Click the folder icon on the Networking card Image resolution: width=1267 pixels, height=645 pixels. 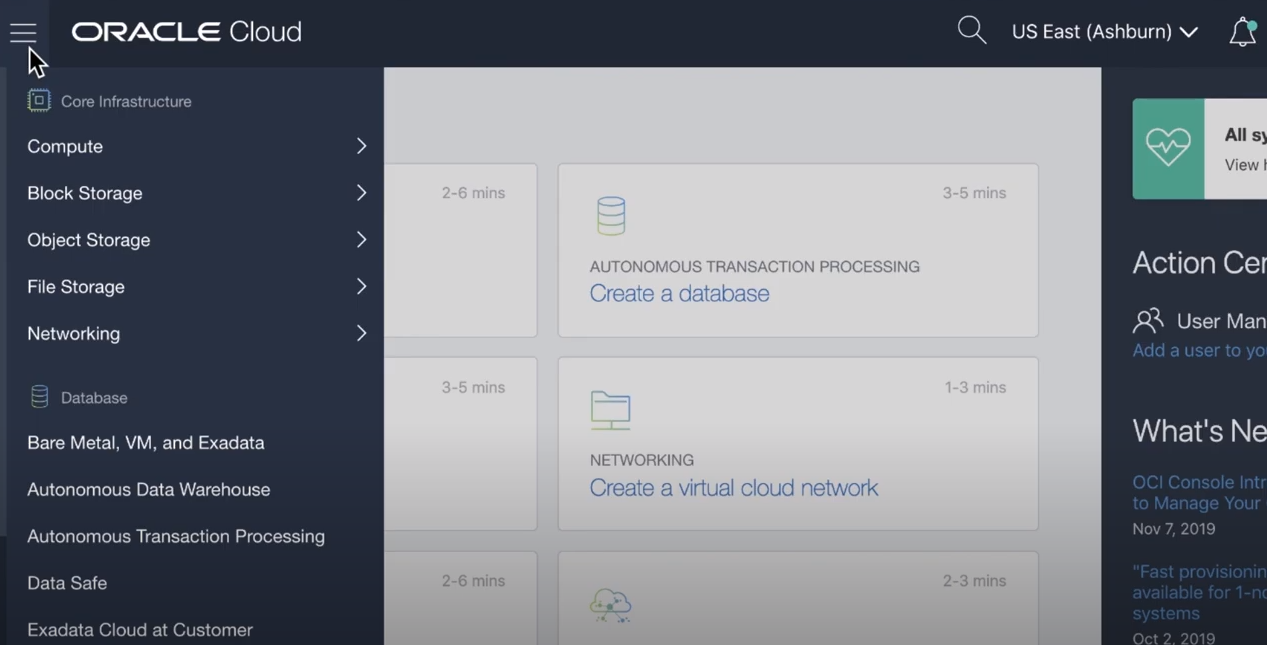(x=611, y=410)
